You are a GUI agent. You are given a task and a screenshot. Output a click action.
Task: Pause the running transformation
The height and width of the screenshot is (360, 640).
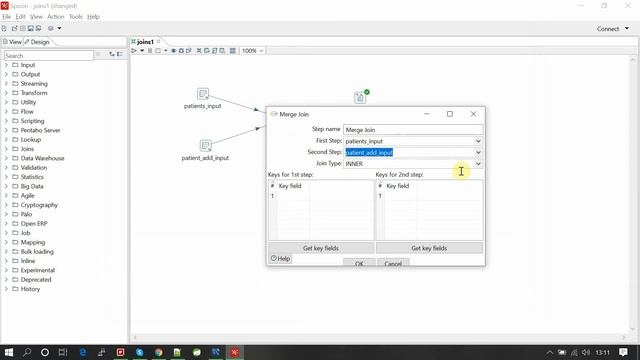point(150,51)
